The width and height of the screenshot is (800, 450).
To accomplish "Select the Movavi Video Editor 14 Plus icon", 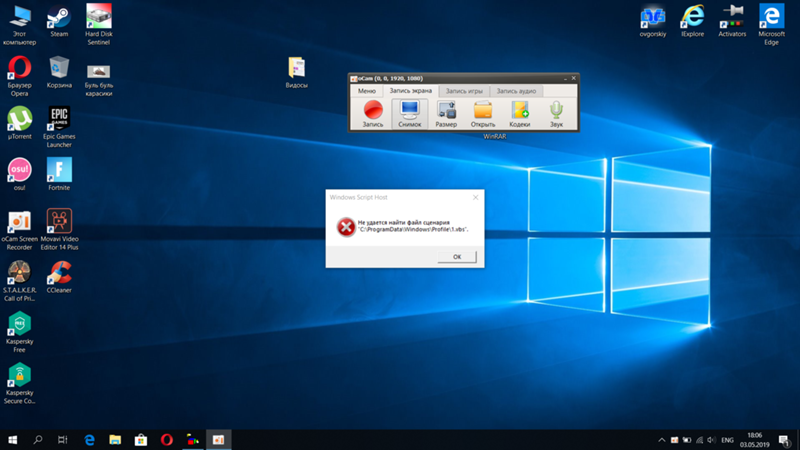I will coord(59,230).
